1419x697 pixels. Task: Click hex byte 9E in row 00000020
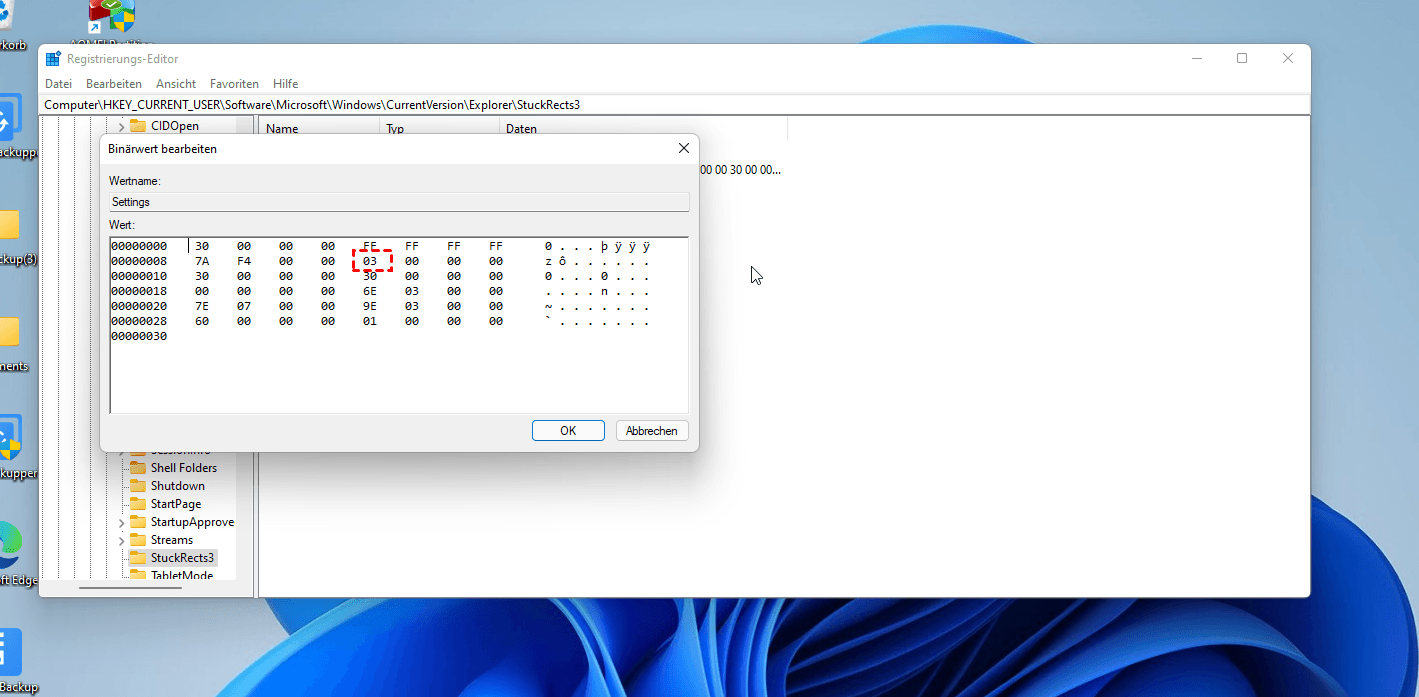click(x=370, y=306)
